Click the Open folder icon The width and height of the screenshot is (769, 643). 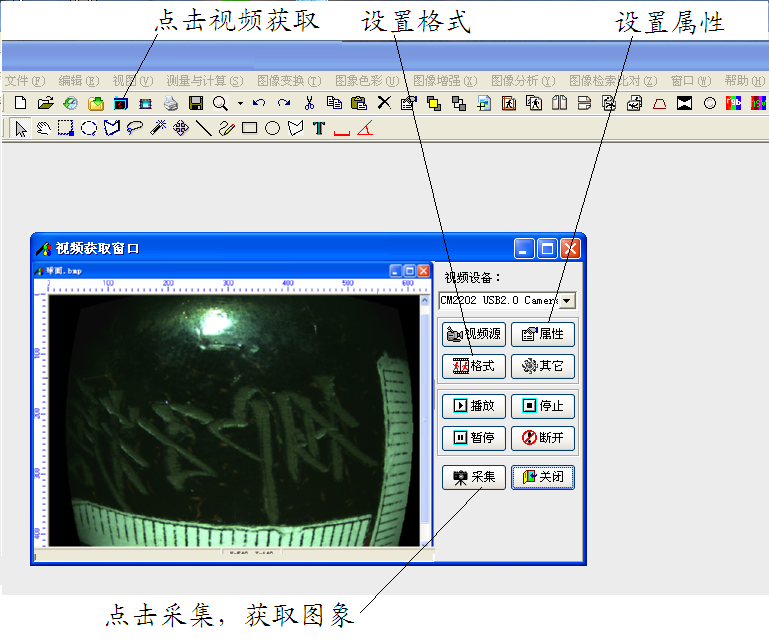pos(45,103)
